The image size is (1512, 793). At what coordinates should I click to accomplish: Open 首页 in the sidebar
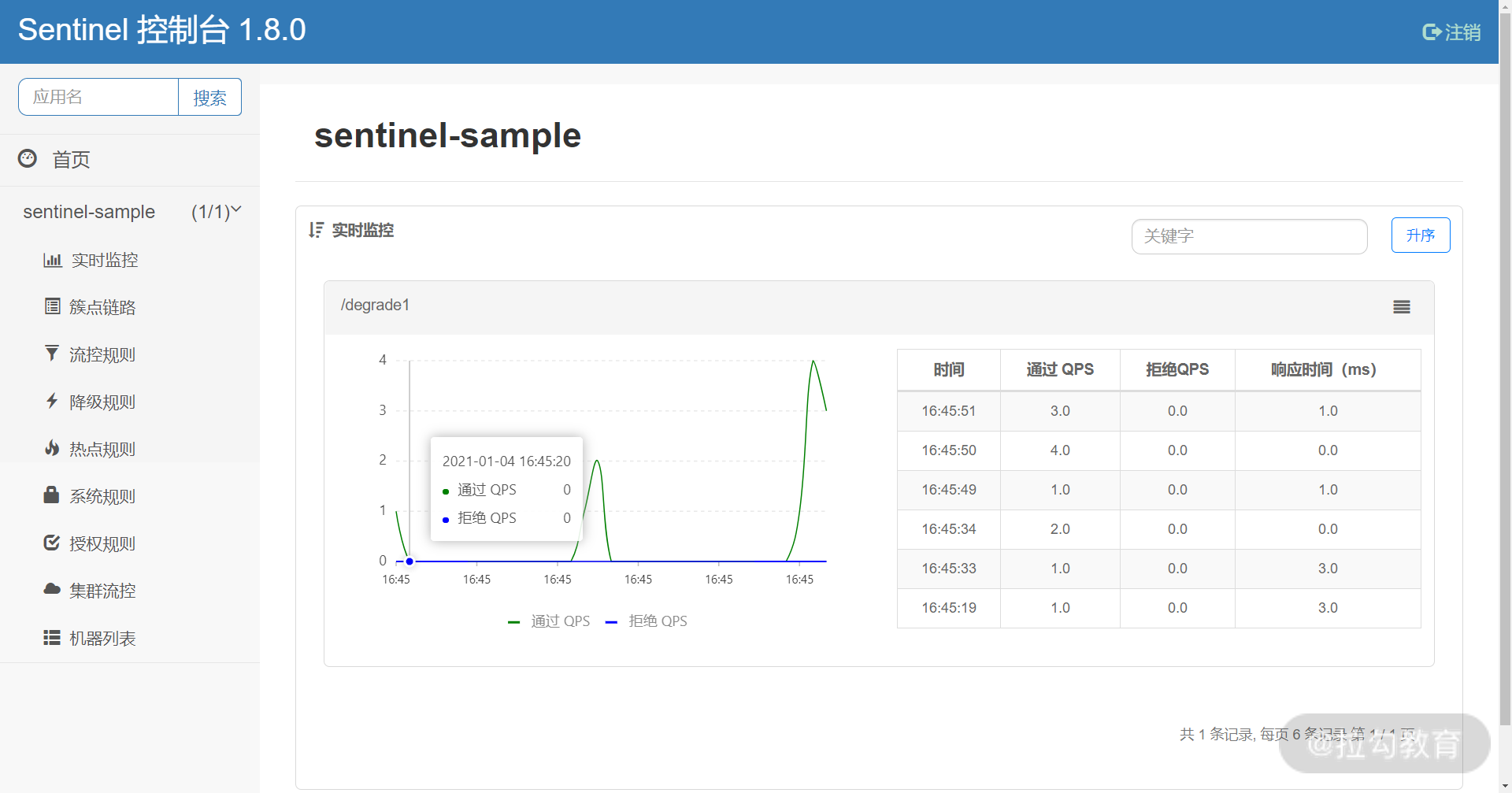tap(71, 160)
